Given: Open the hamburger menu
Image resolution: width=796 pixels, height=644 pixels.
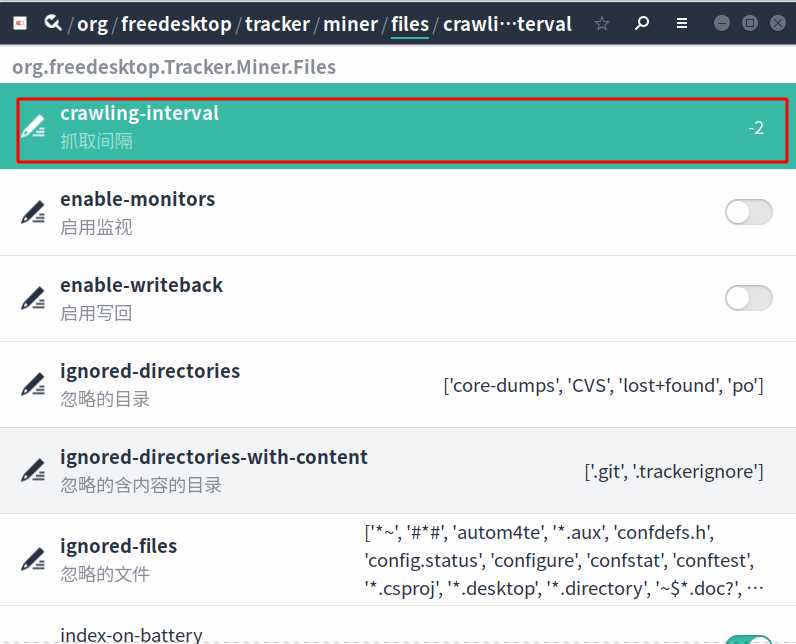Looking at the screenshot, I should [x=681, y=23].
